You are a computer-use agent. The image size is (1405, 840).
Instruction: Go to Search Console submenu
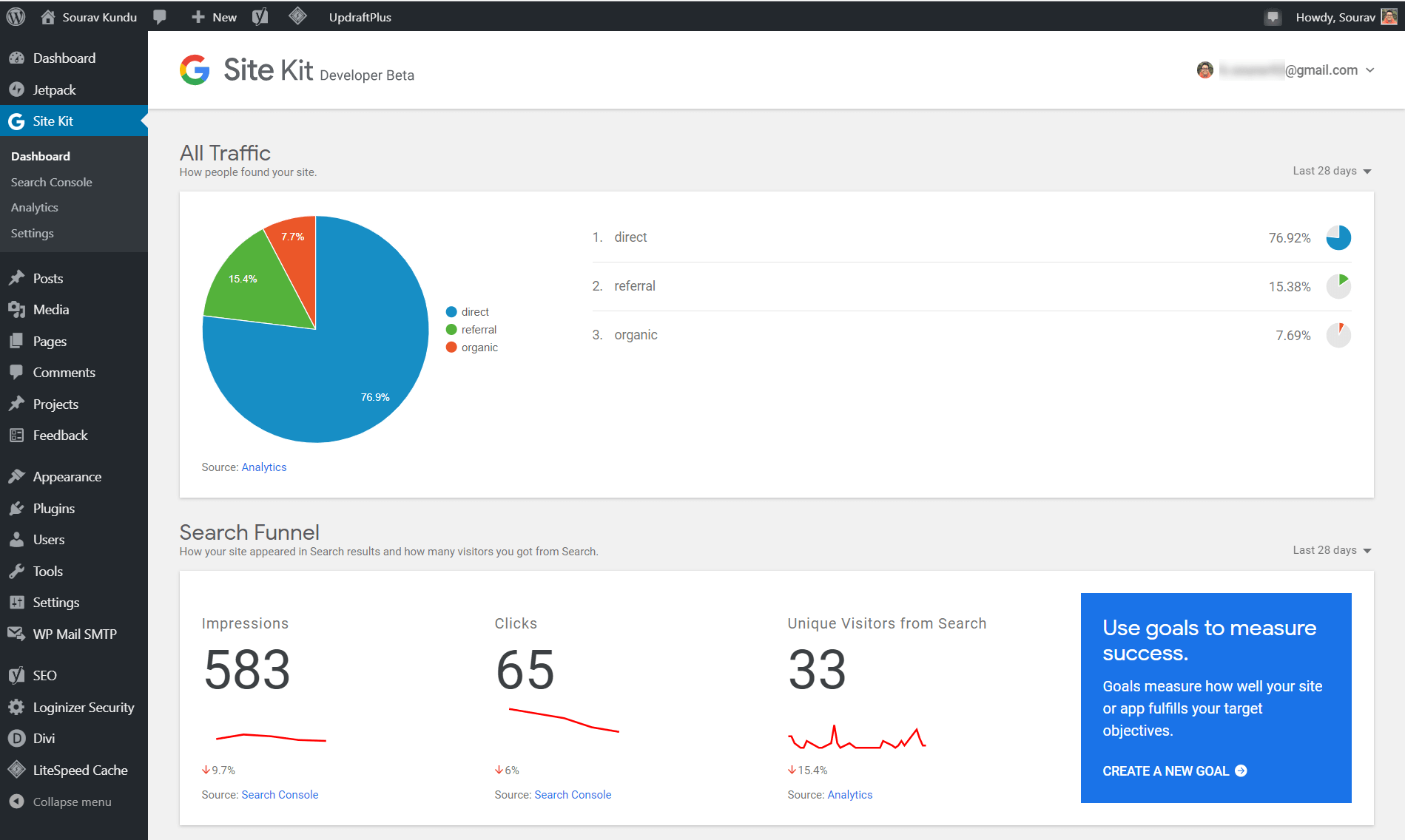pos(51,182)
